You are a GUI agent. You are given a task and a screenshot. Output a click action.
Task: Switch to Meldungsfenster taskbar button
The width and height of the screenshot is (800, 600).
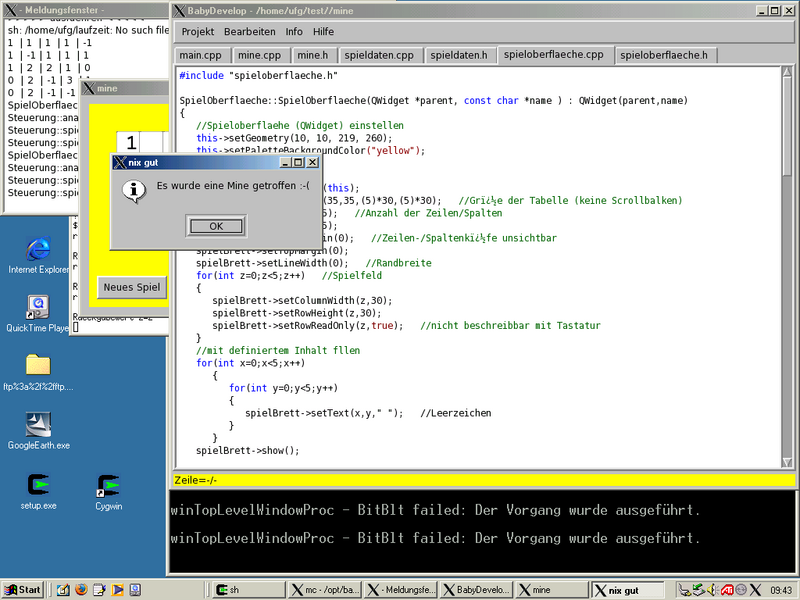401,590
